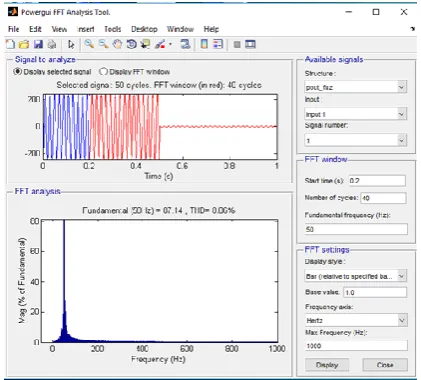Screen dimensions: 421x380
Task: Open the Help menu
Action: (211, 29)
